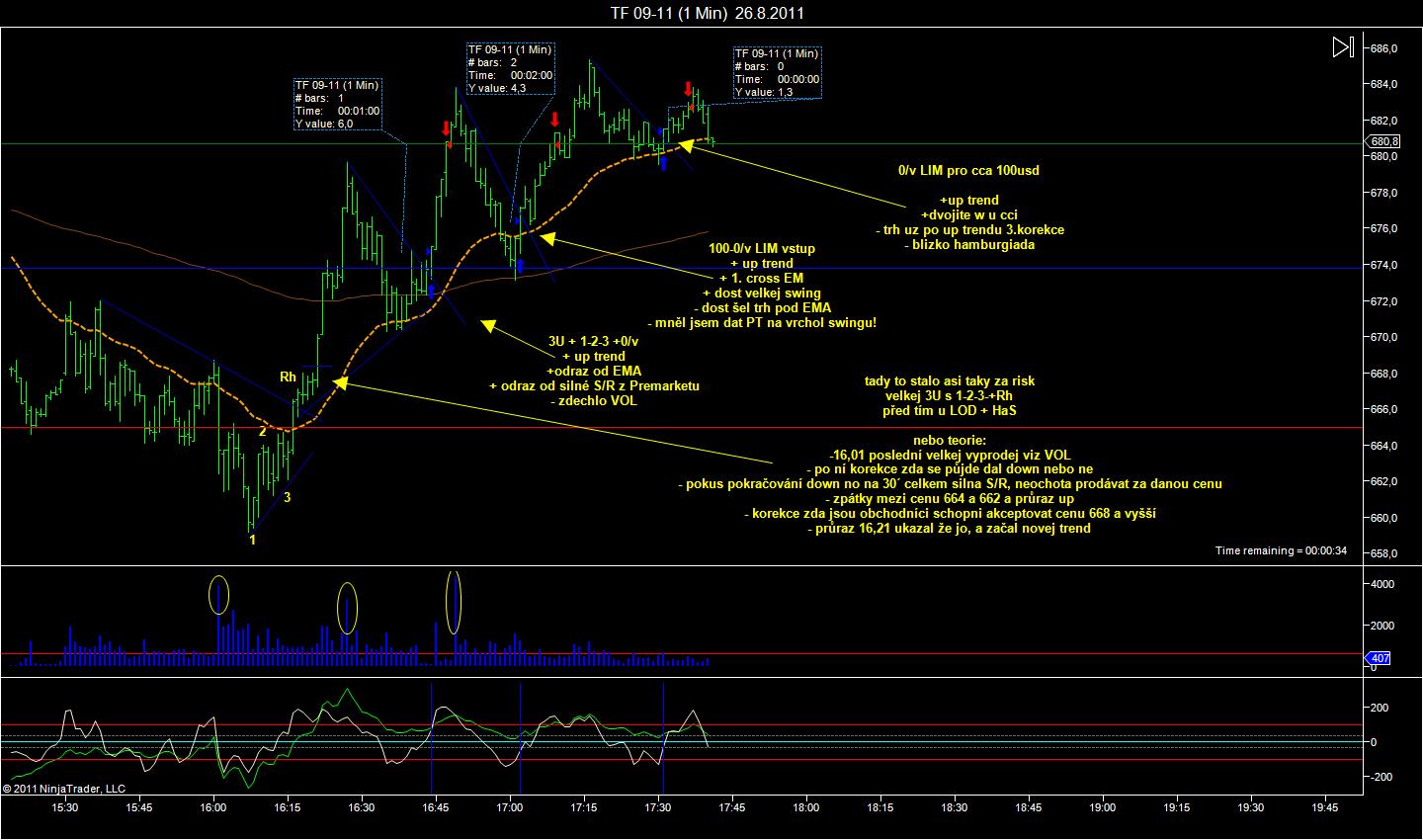The height and width of the screenshot is (840, 1423).
Task: Click the 676,0 price axis label
Action: (1382, 228)
